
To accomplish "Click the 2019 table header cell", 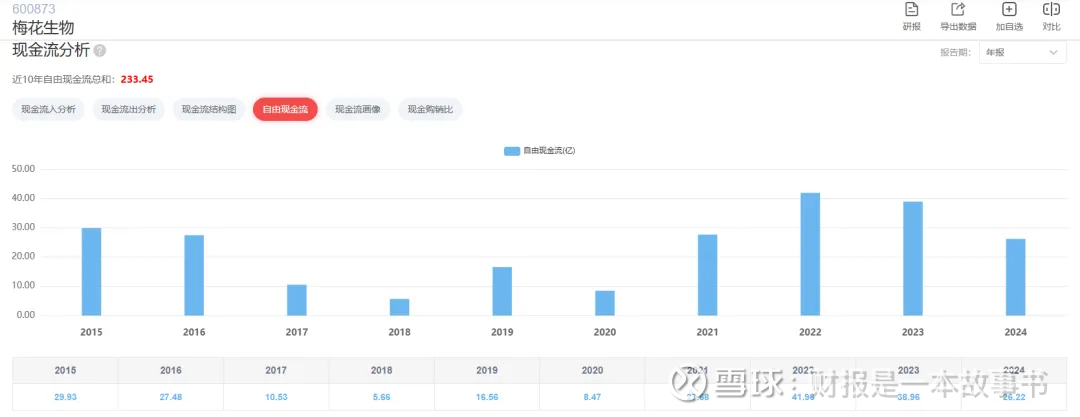I will (486, 370).
